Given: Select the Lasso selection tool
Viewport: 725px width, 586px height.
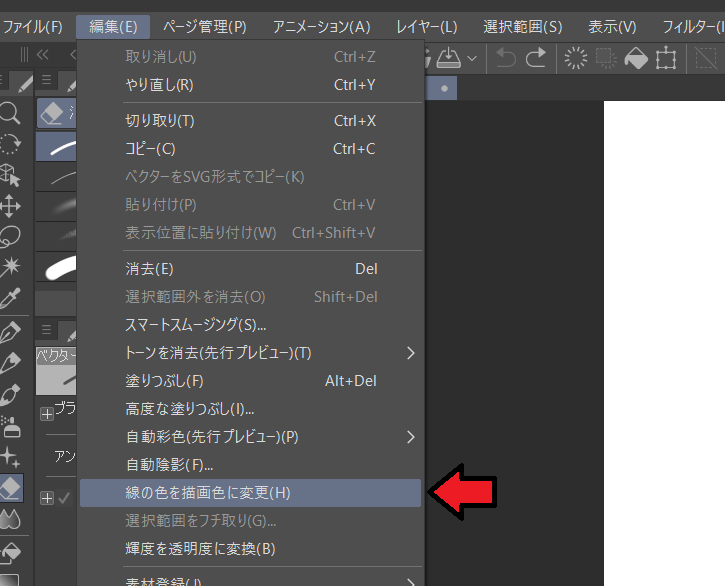Looking at the screenshot, I should coord(10,237).
